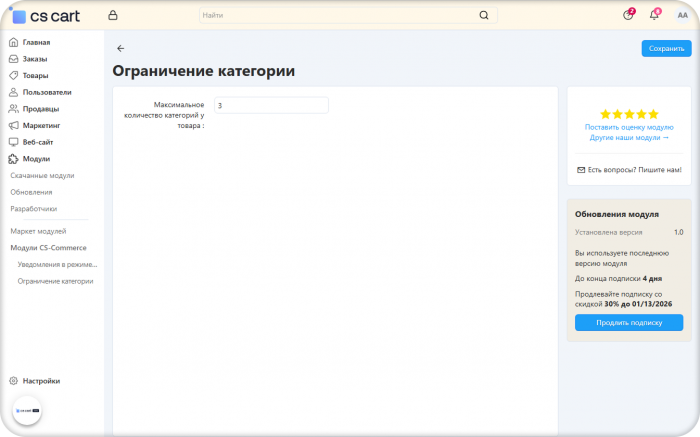The image size is (700, 437).
Task: Select Маркет модулей submenu item
Action: coord(38,231)
